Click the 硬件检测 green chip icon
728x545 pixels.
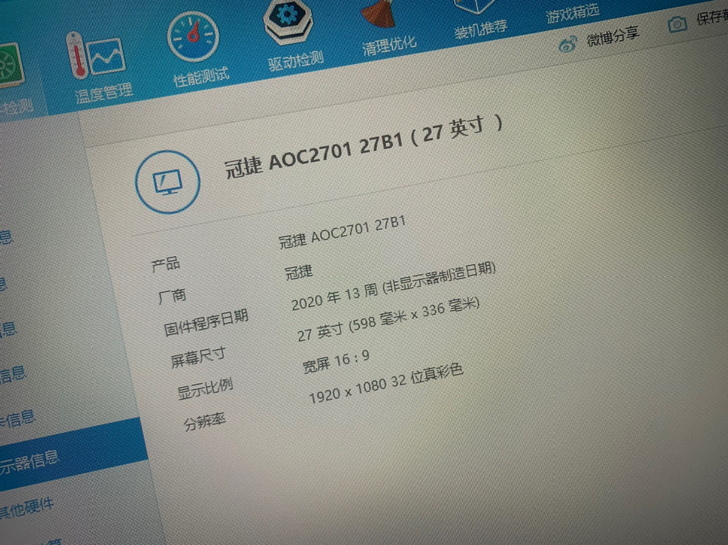(10, 65)
